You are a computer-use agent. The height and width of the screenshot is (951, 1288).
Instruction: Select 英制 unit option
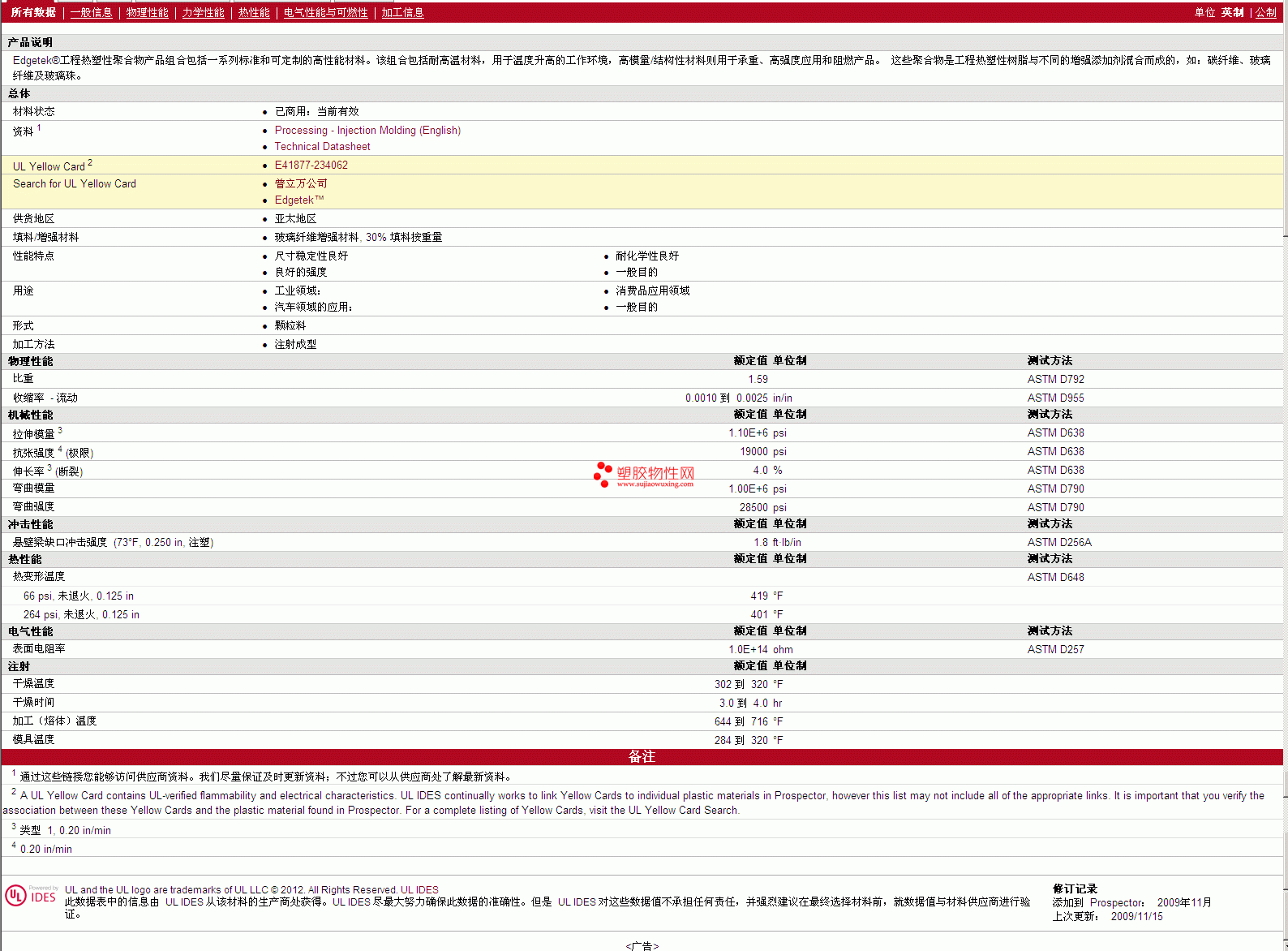click(x=1232, y=13)
